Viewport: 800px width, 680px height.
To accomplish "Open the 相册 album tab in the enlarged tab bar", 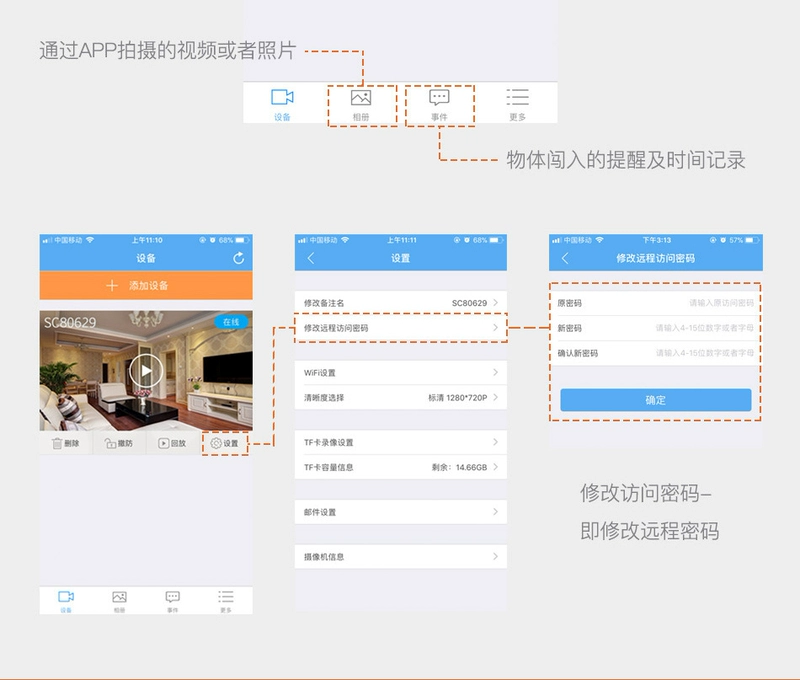I will [361, 105].
